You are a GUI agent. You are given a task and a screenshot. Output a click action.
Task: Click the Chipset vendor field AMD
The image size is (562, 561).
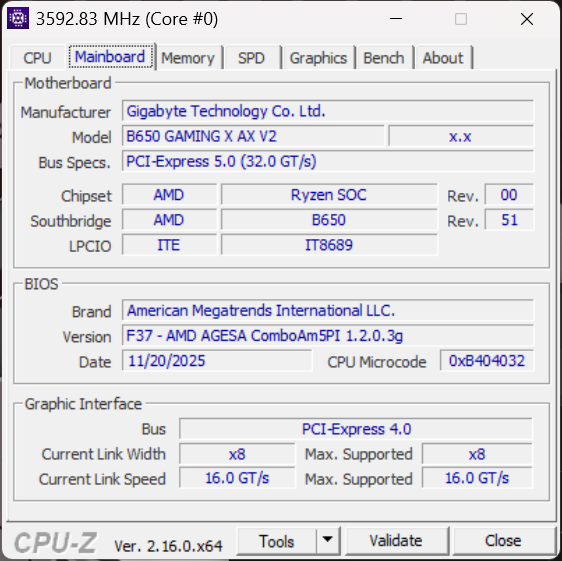tap(169, 195)
